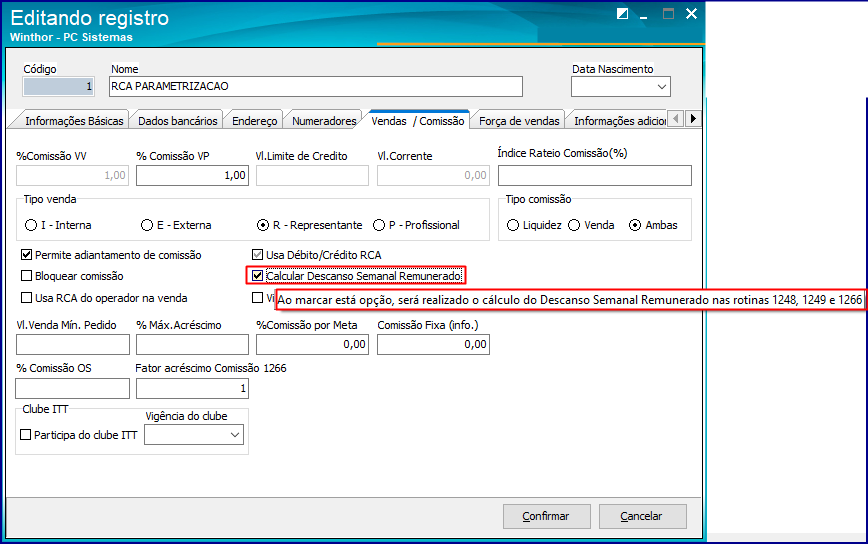Select Liquidez commission type
This screenshot has height=544, width=868.
pos(535,225)
